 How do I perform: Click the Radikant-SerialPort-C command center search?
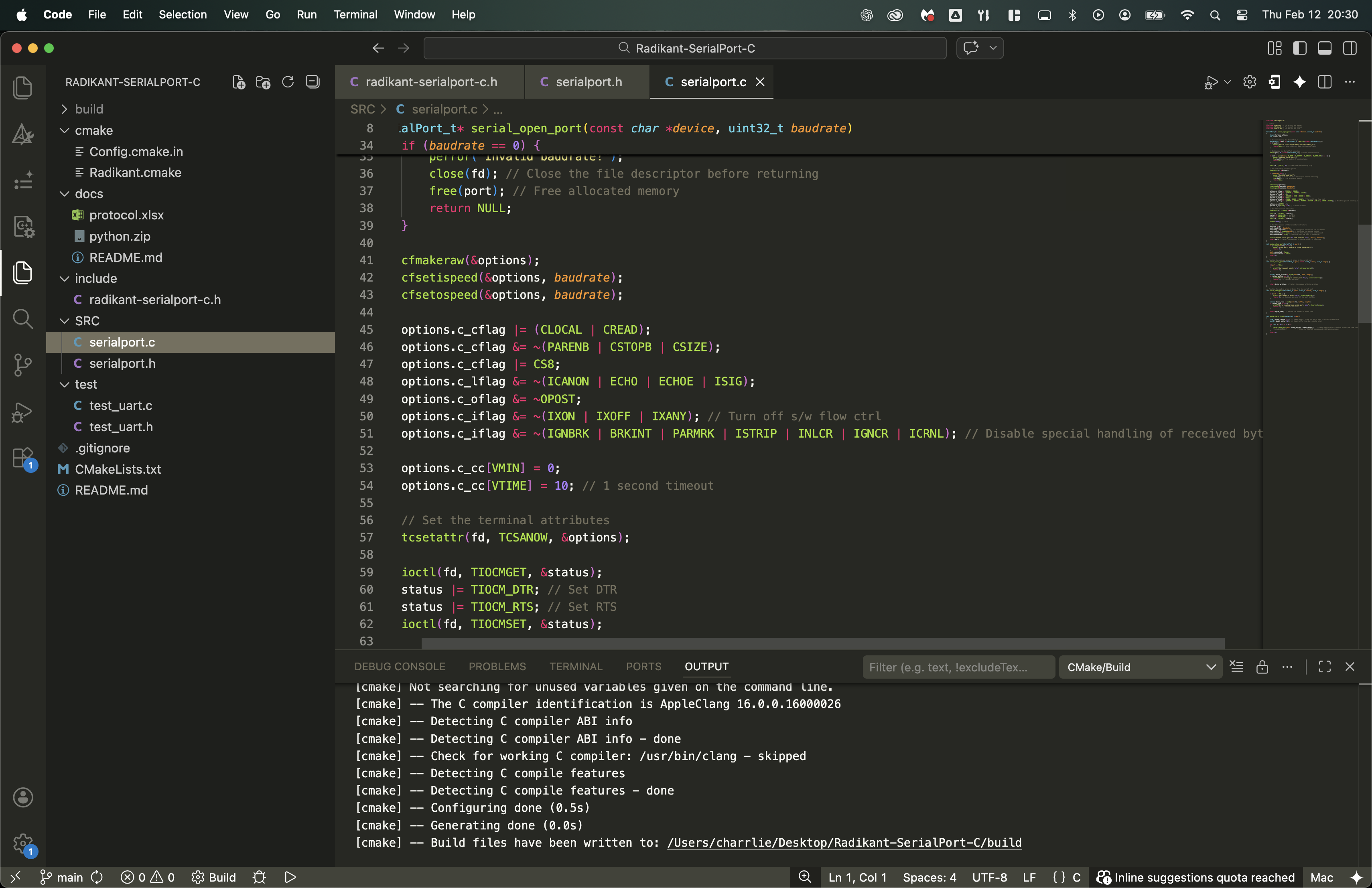click(685, 49)
